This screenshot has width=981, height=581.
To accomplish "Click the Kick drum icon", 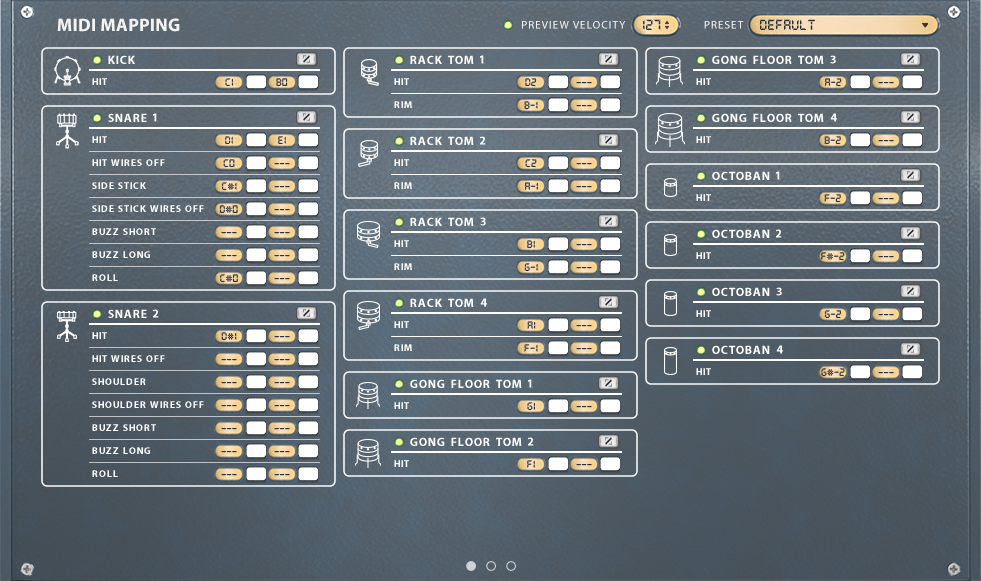I will pos(67,72).
